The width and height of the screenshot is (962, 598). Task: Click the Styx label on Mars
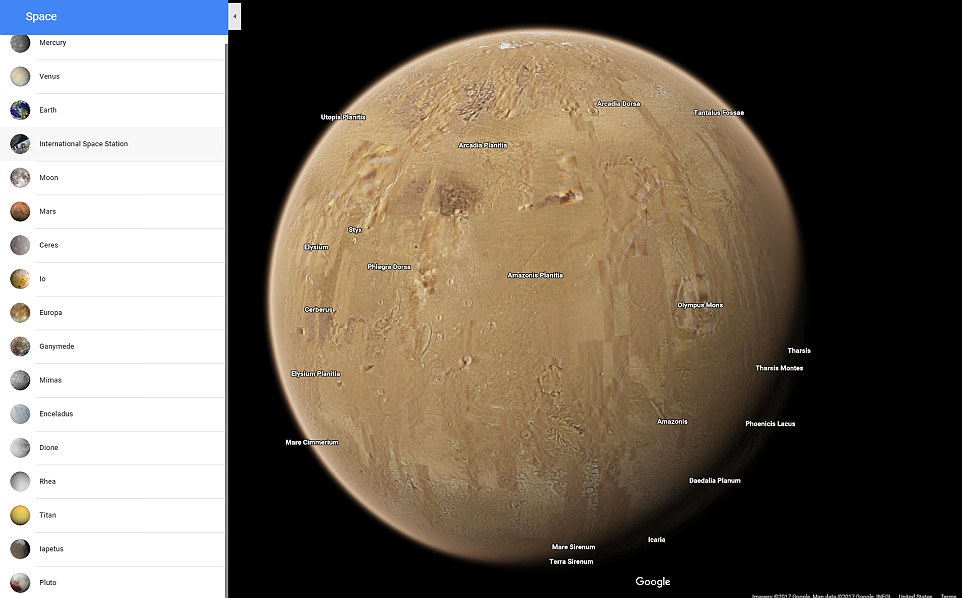(x=355, y=229)
